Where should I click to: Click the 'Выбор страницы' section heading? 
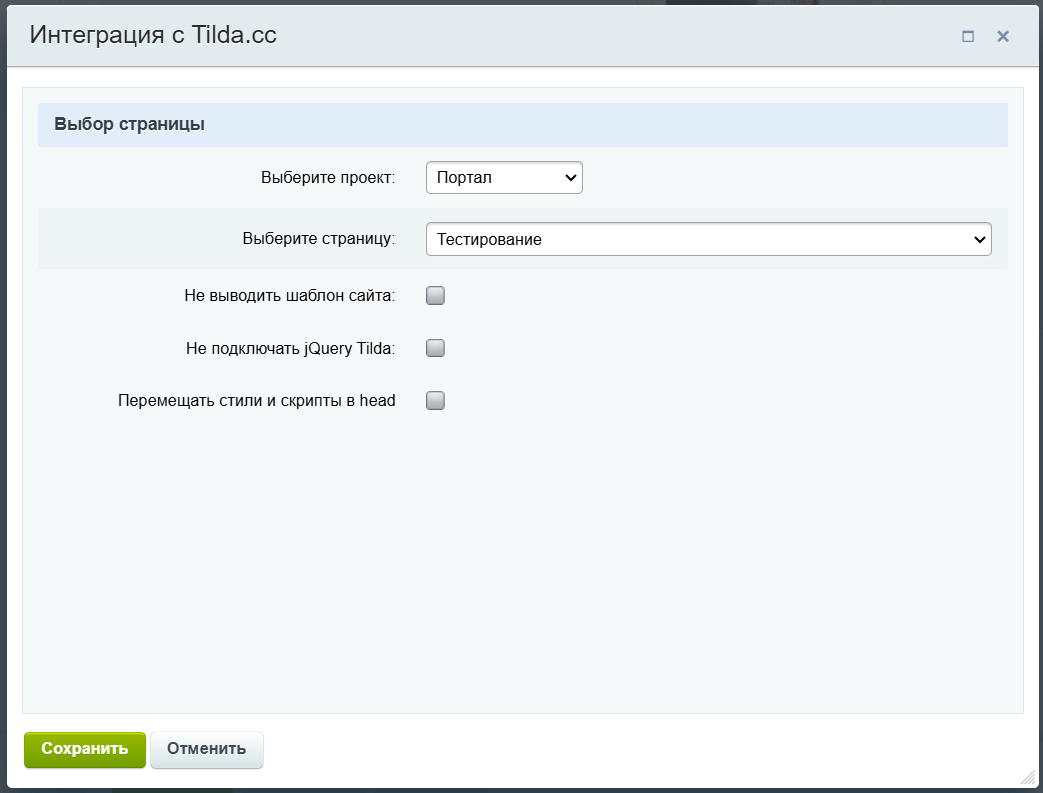pos(129,124)
